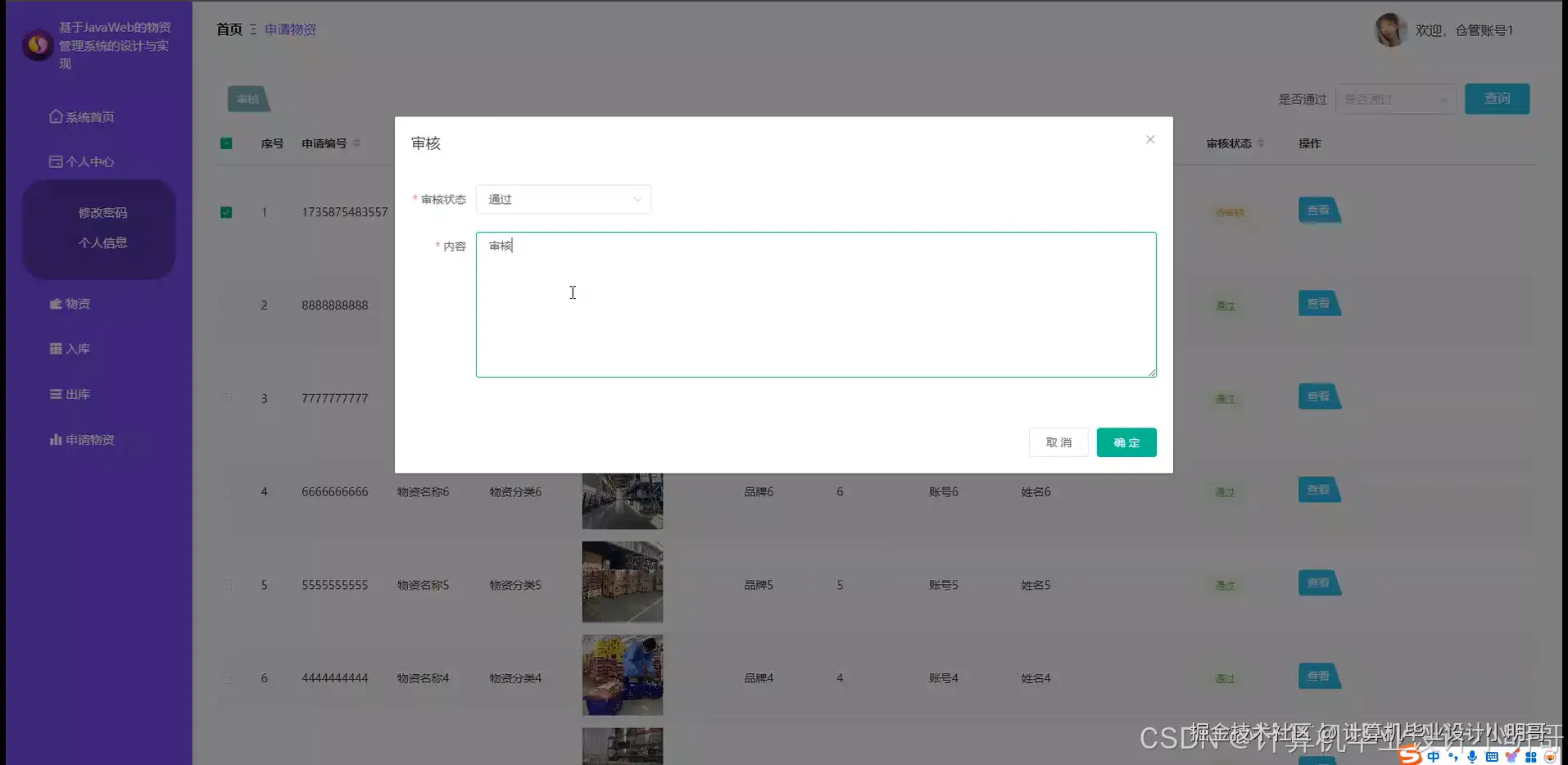Click the 查询 search button
Image resolution: width=1568 pixels, height=765 pixels.
click(1497, 98)
